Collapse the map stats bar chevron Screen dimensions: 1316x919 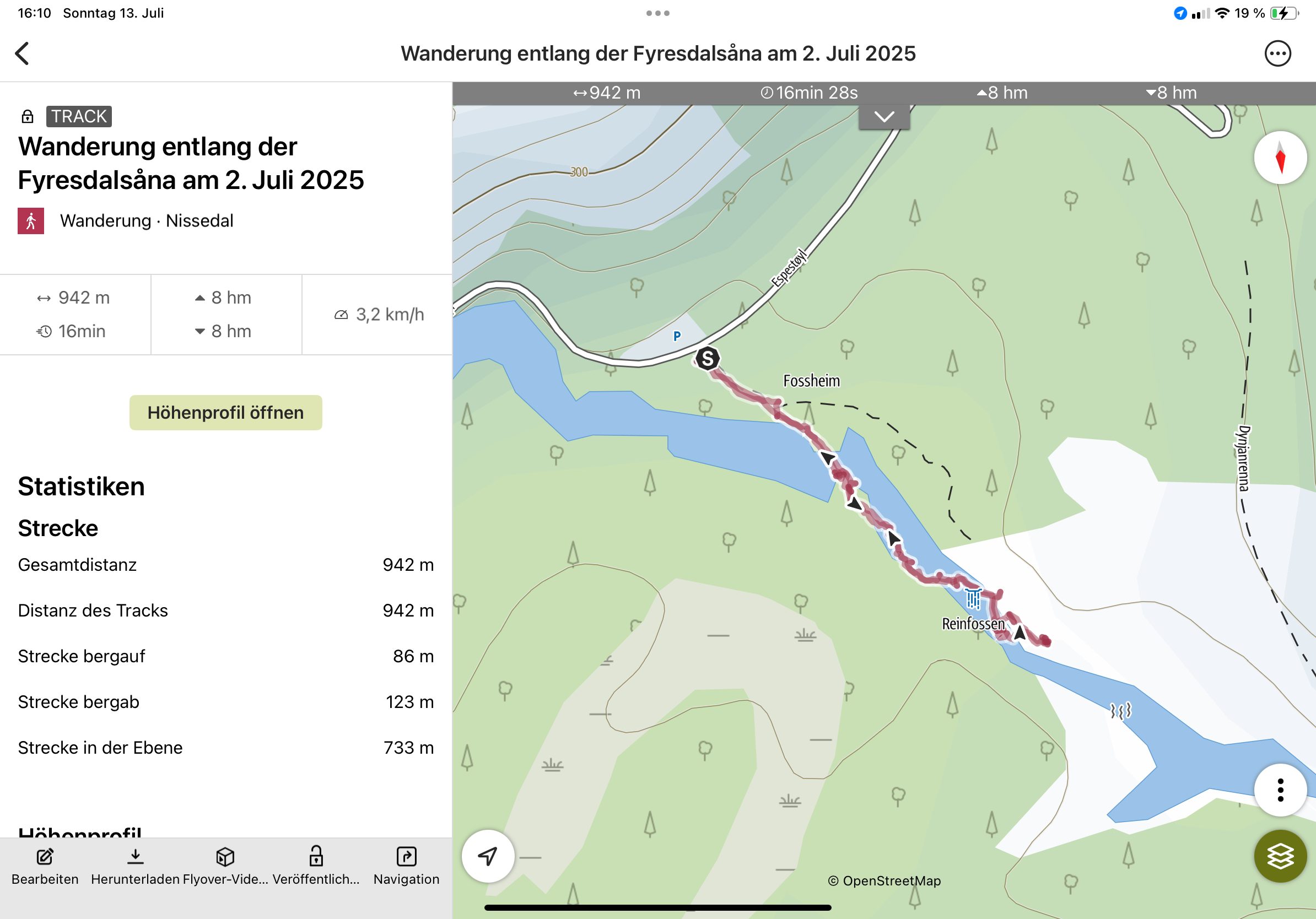884,117
